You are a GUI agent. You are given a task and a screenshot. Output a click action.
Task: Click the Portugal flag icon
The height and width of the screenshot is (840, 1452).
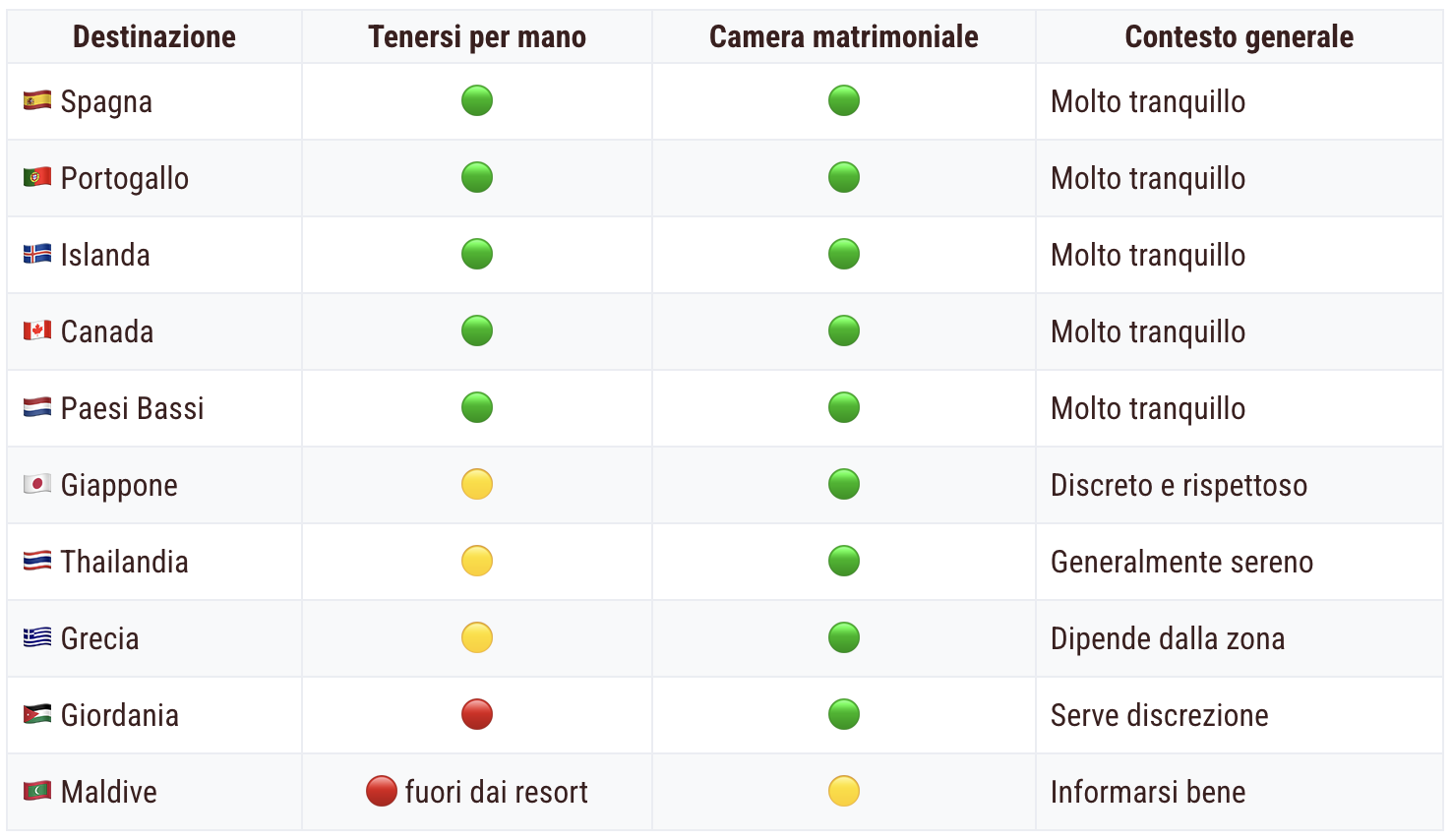coord(37,177)
